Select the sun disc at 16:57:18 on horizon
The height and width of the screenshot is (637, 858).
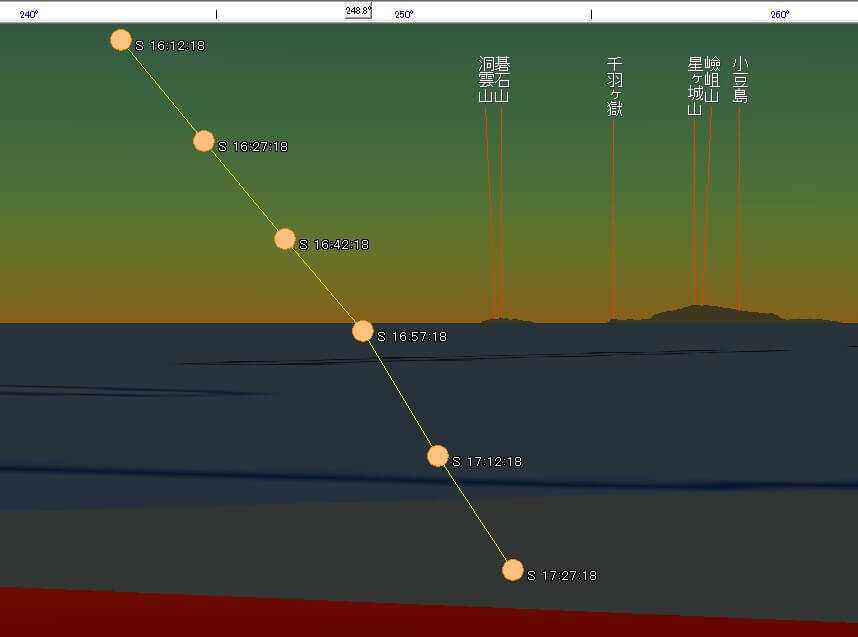tap(362, 331)
